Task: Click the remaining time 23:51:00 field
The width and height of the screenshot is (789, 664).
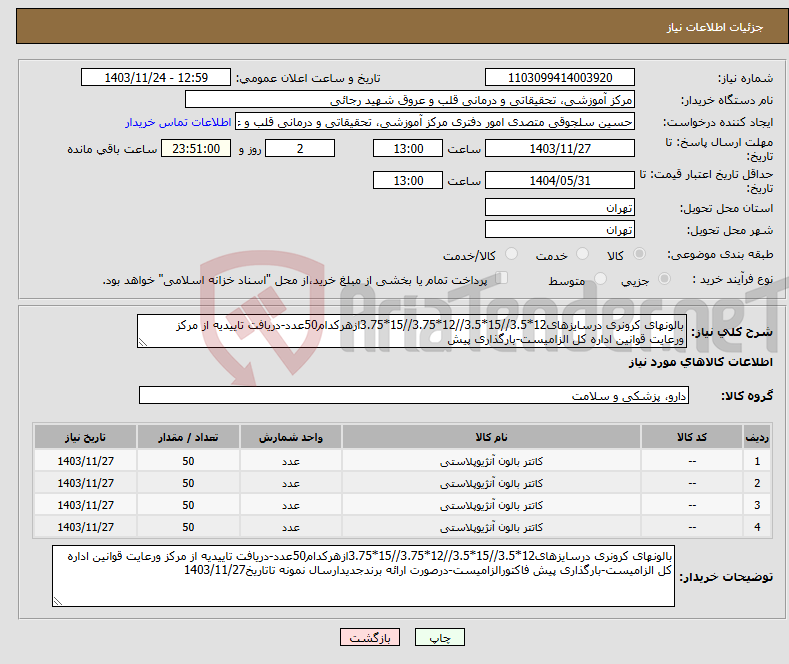Action: (x=196, y=148)
